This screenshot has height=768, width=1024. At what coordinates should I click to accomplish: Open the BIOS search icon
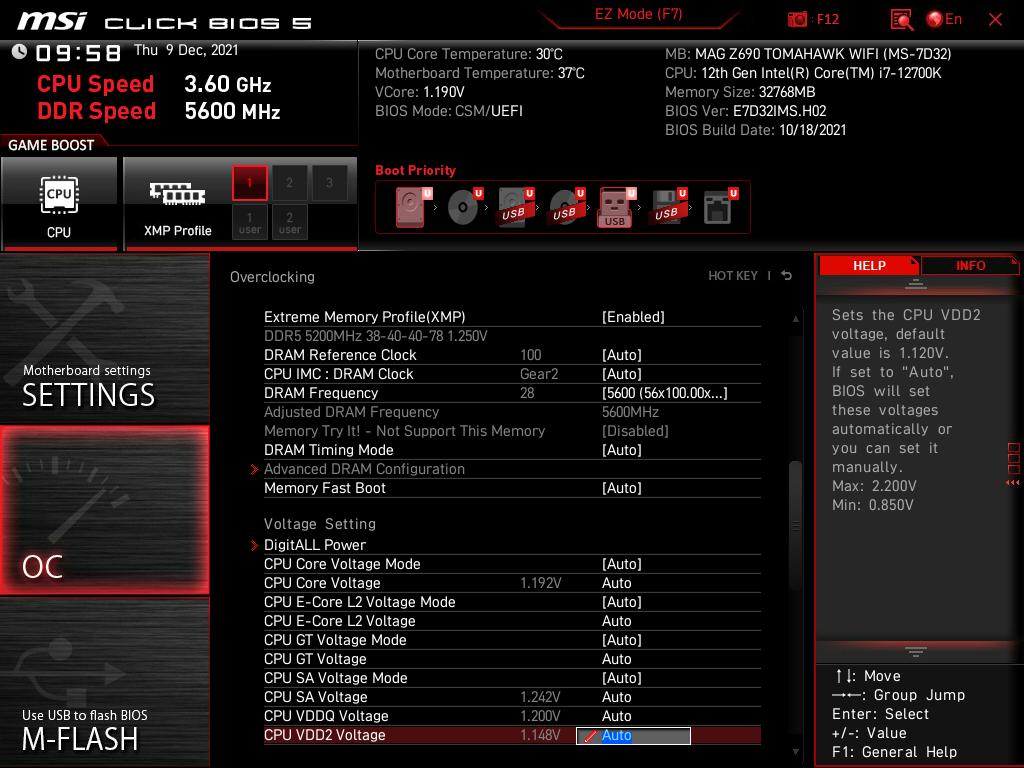(x=901, y=20)
